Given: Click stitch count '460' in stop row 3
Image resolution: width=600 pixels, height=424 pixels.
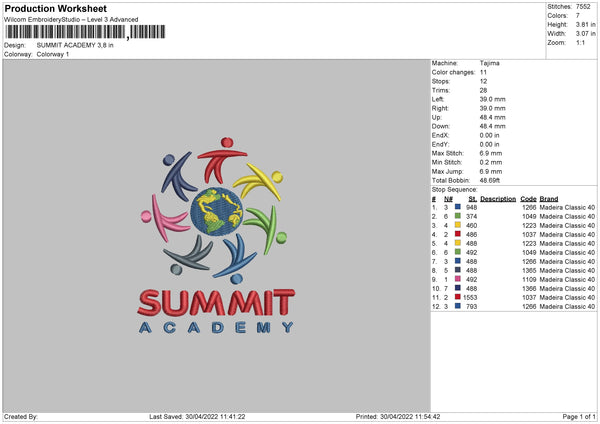Looking at the screenshot, I should pos(471,225).
